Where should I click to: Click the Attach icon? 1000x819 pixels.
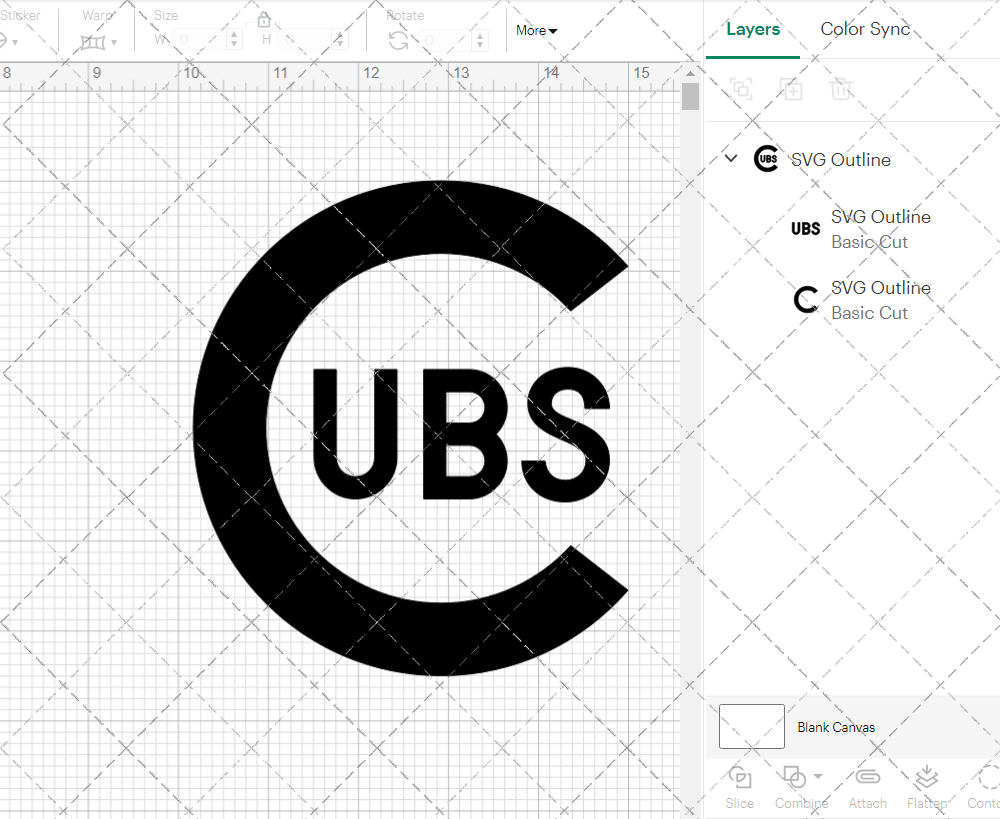pyautogui.click(x=867, y=788)
